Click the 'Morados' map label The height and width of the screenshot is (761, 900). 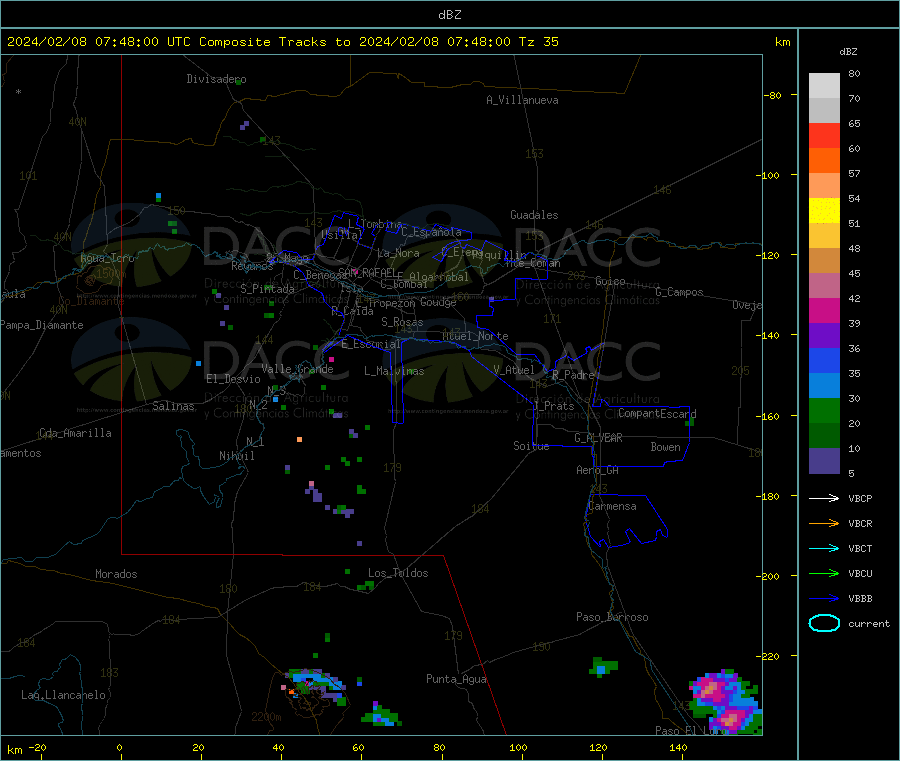(116, 574)
